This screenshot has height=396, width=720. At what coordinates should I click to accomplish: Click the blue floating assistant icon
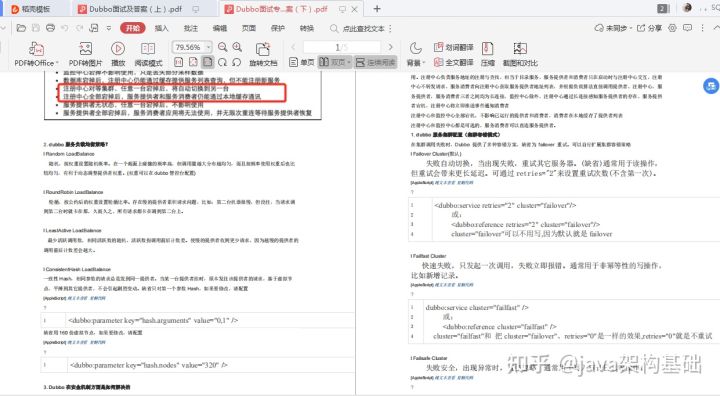click(x=711, y=85)
